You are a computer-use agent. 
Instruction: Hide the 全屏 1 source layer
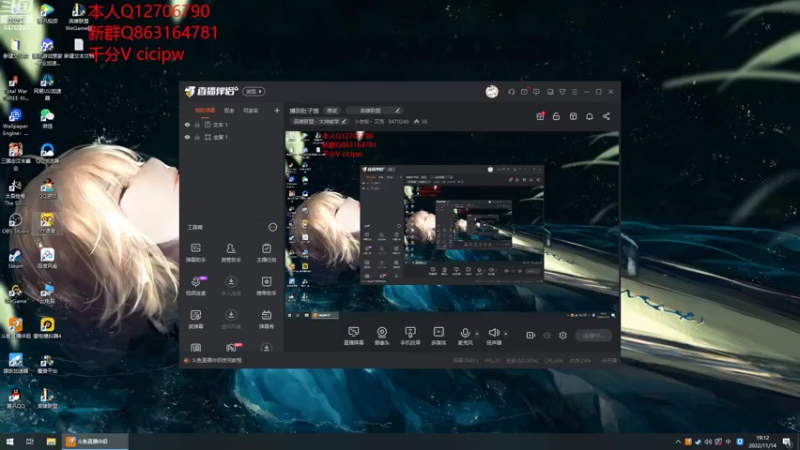point(187,137)
